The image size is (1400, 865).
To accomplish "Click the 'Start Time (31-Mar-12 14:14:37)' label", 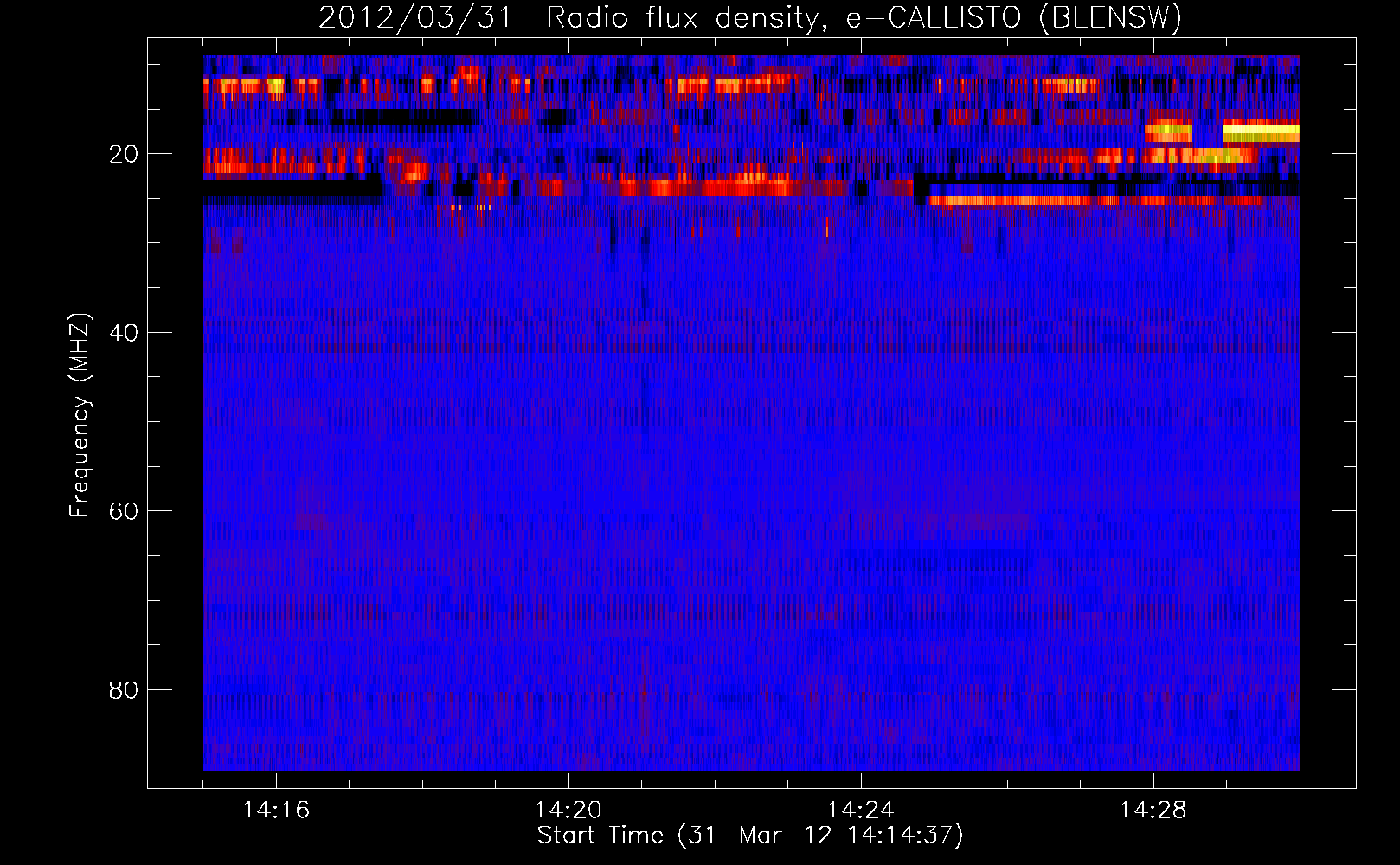I will 750,836.
